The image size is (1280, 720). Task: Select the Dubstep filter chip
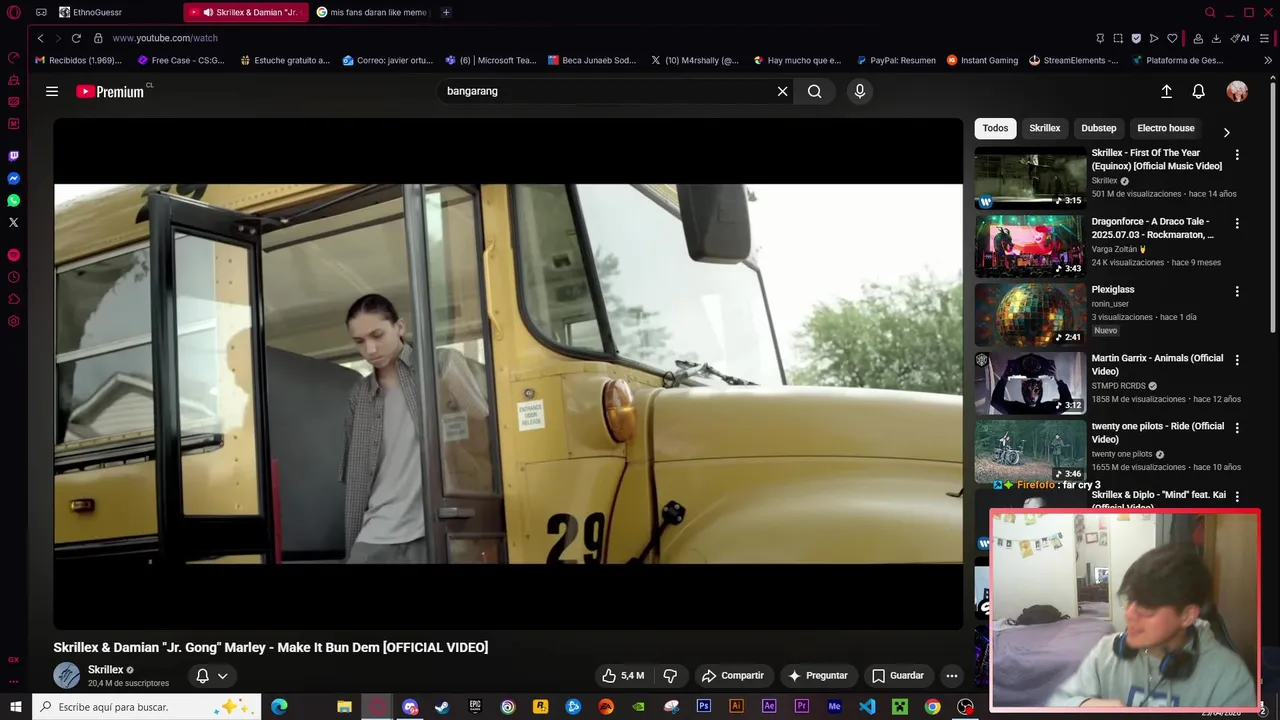[1098, 128]
